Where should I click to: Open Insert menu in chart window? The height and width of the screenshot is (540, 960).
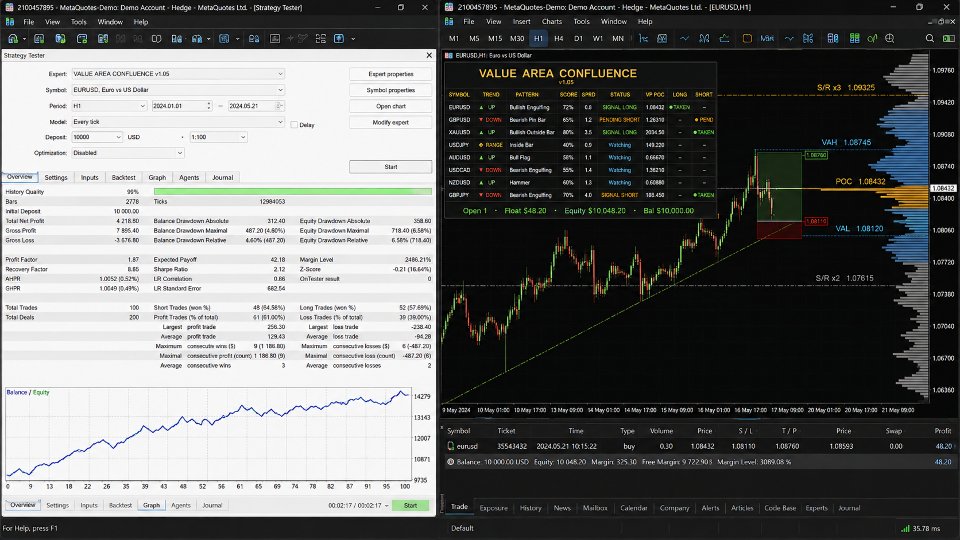point(522,21)
